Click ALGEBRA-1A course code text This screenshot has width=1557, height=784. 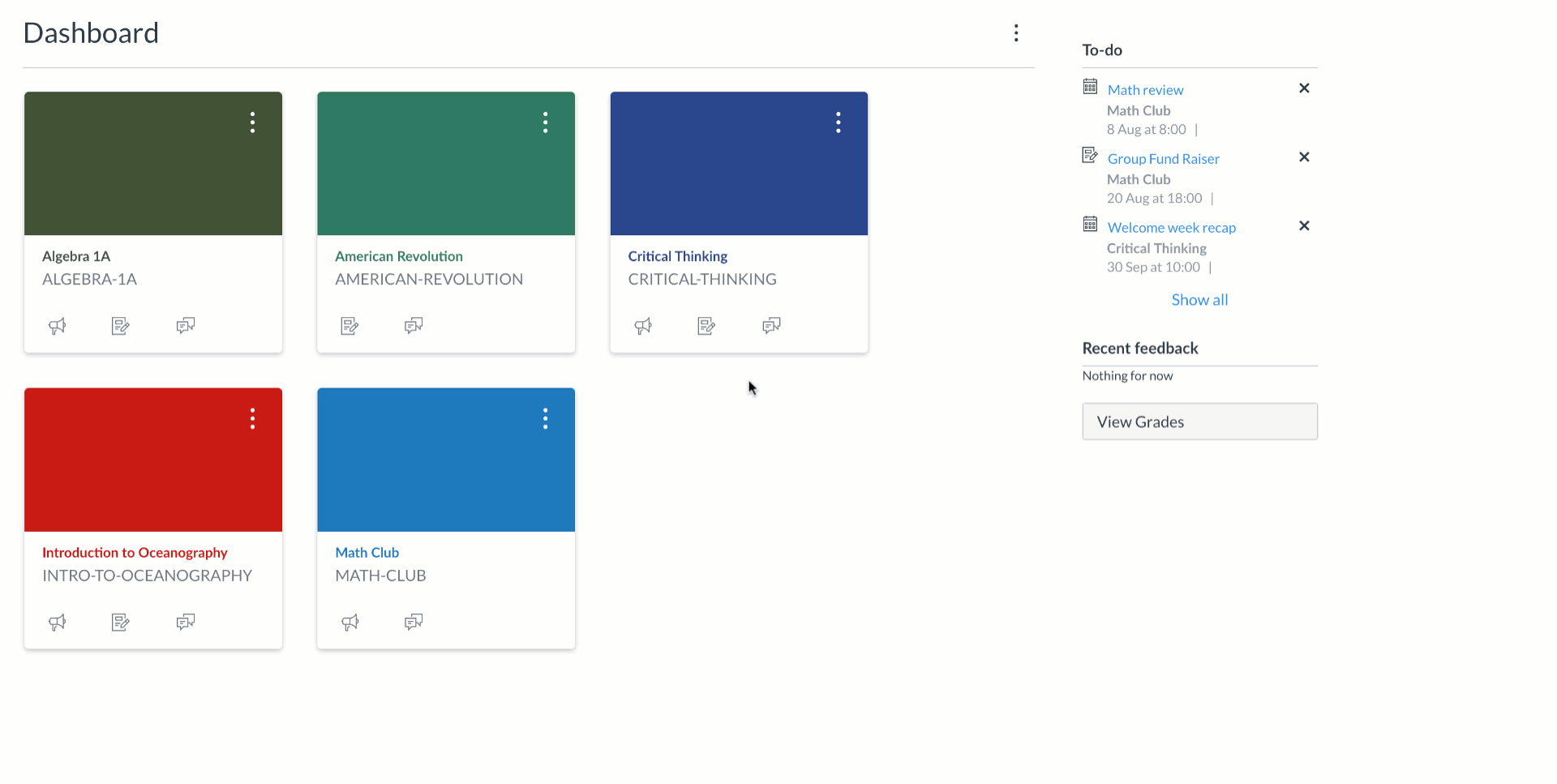tap(89, 280)
